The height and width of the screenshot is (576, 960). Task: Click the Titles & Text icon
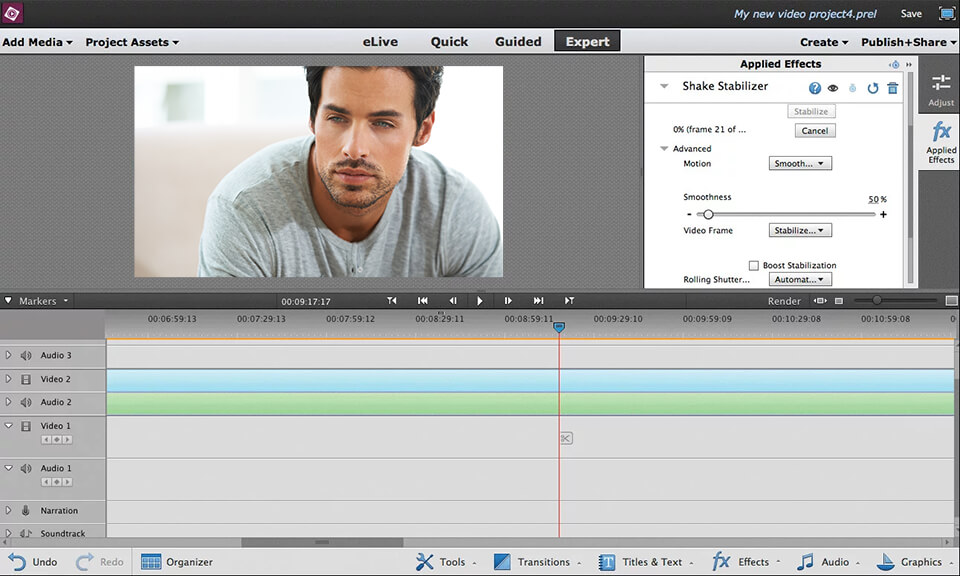[x=608, y=561]
